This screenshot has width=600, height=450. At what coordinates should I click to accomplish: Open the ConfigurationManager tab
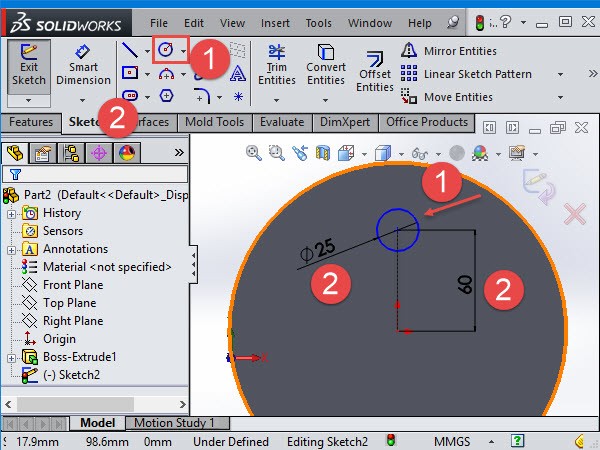(x=71, y=153)
